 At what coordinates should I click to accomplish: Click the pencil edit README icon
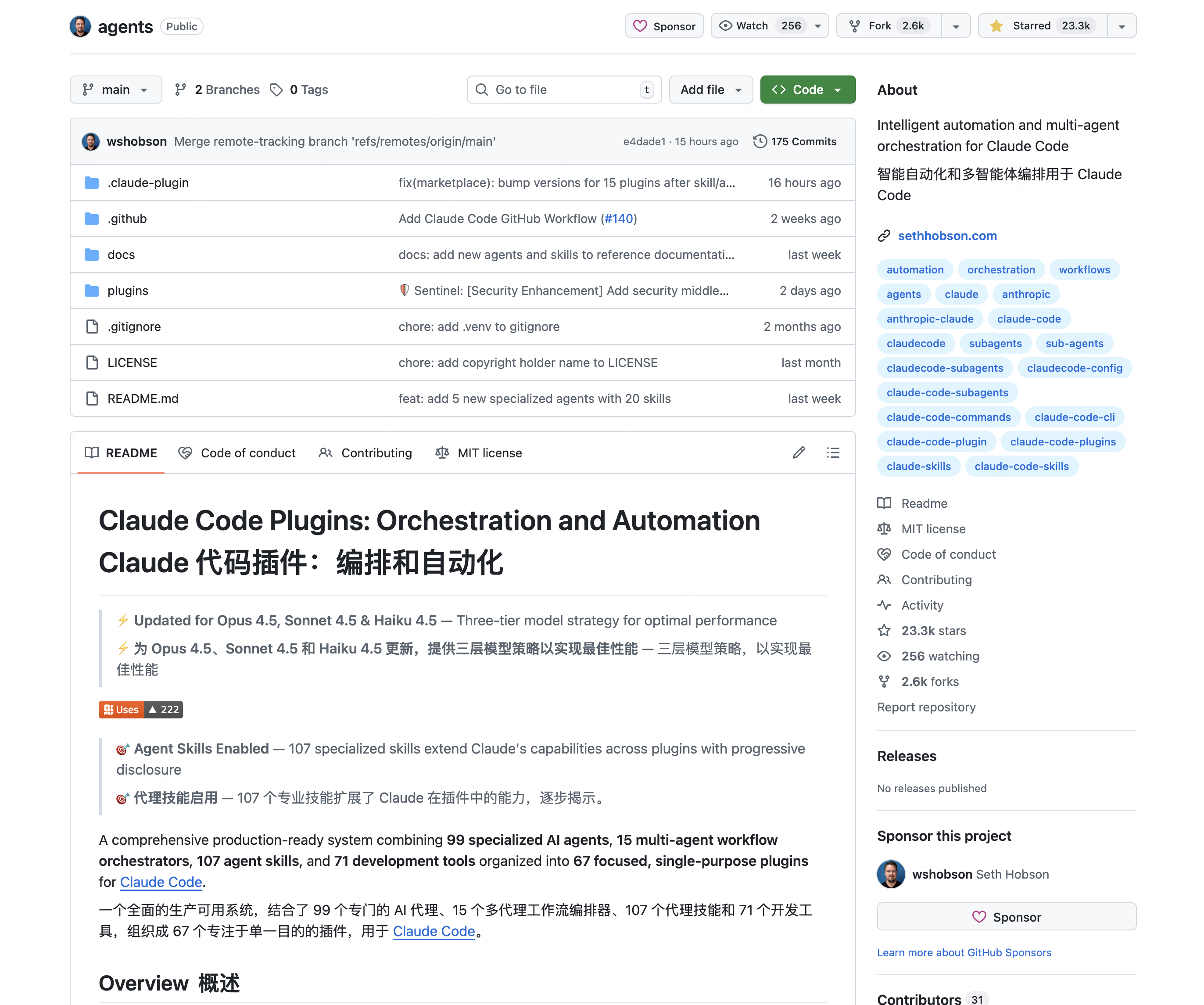799,453
